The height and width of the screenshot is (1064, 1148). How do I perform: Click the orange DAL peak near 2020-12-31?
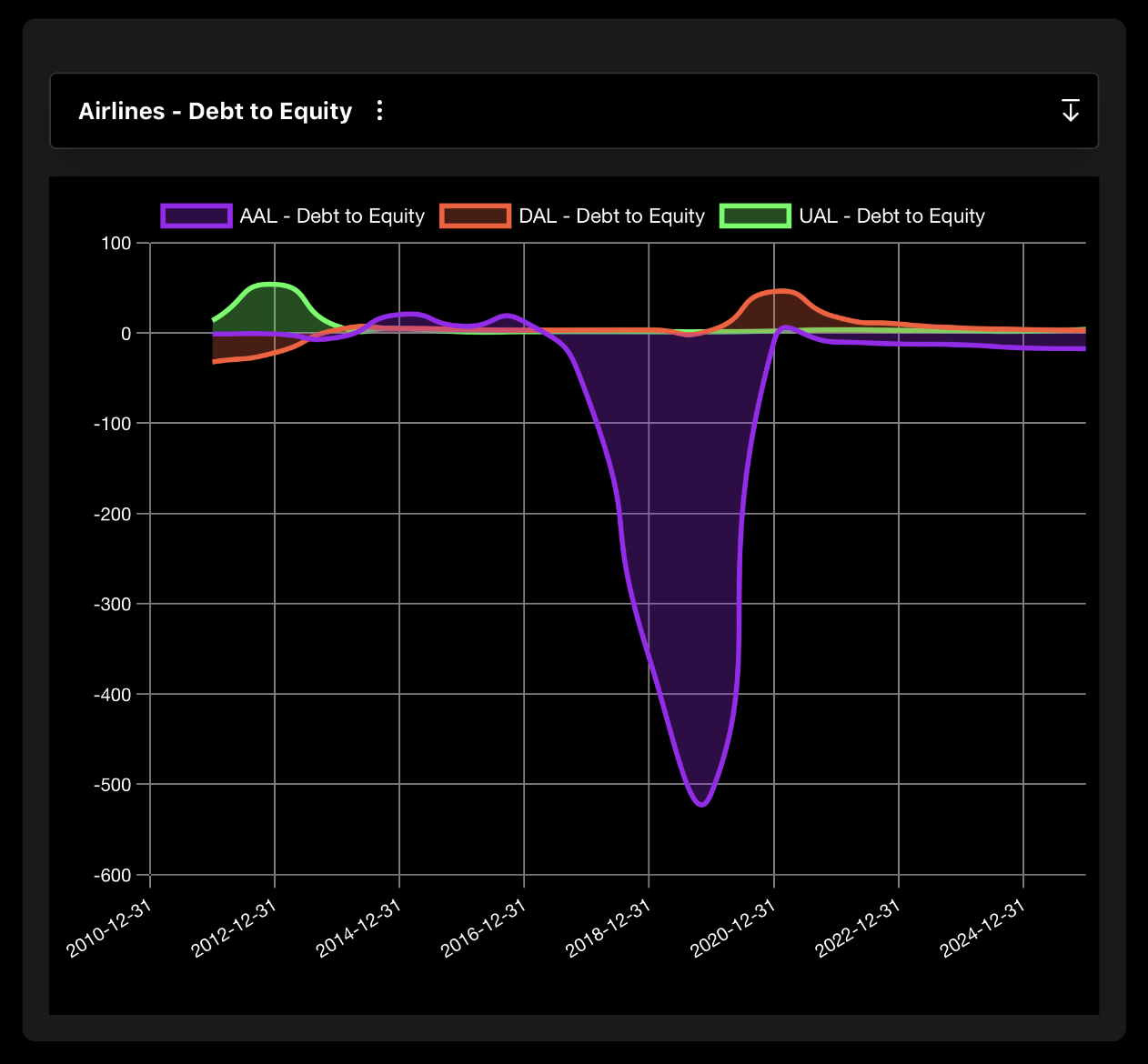coord(780,292)
